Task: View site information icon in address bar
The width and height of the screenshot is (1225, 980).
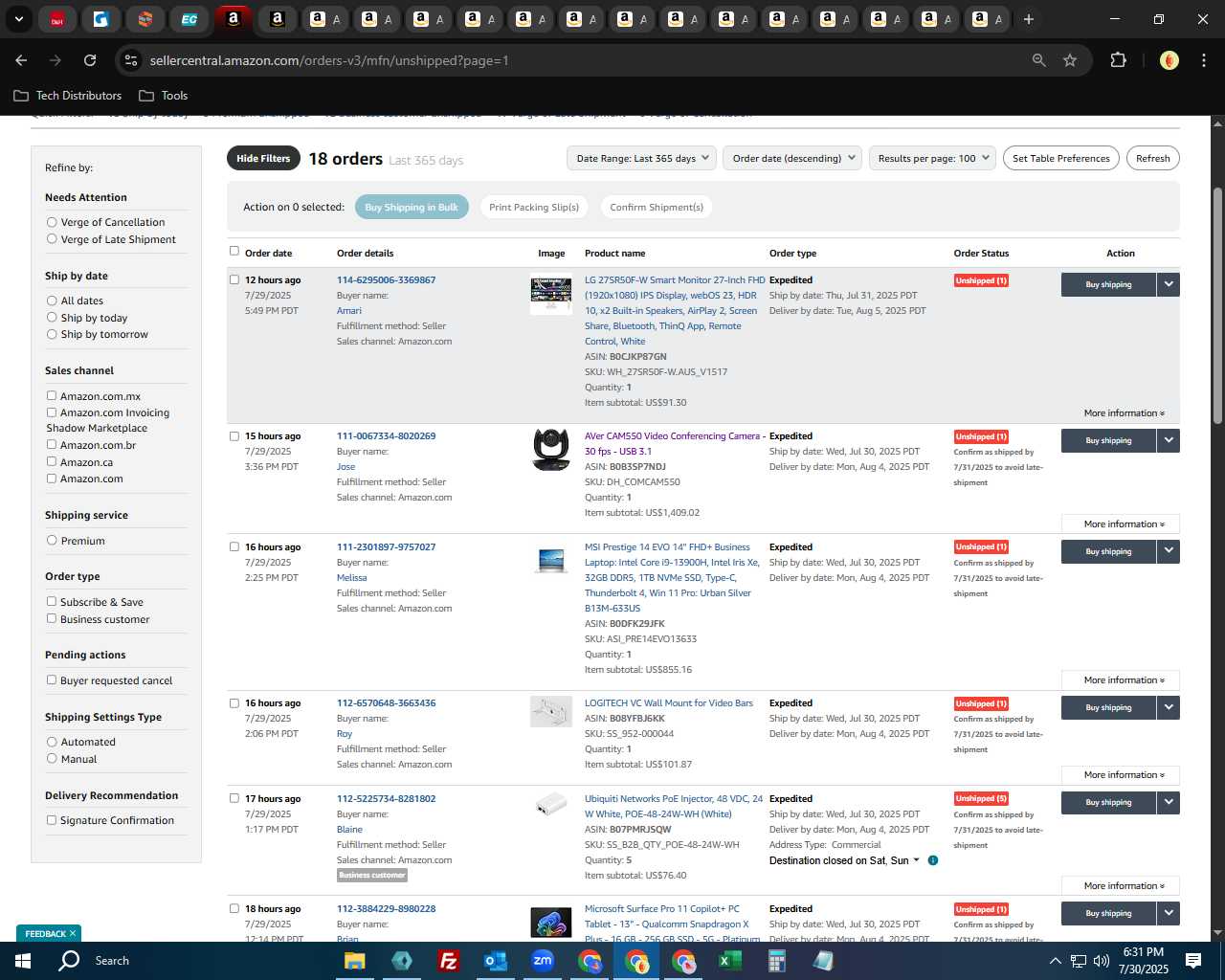Action: tap(131, 60)
